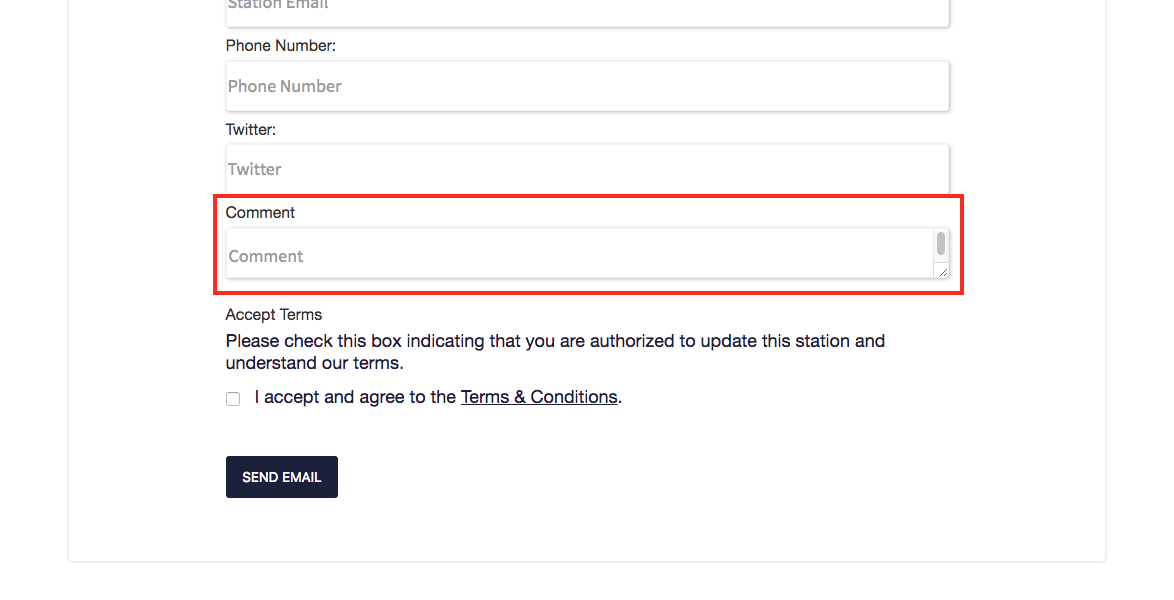This screenshot has width=1174, height=600.
Task: Click the "Twitter:" field label
Action: click(x=251, y=130)
